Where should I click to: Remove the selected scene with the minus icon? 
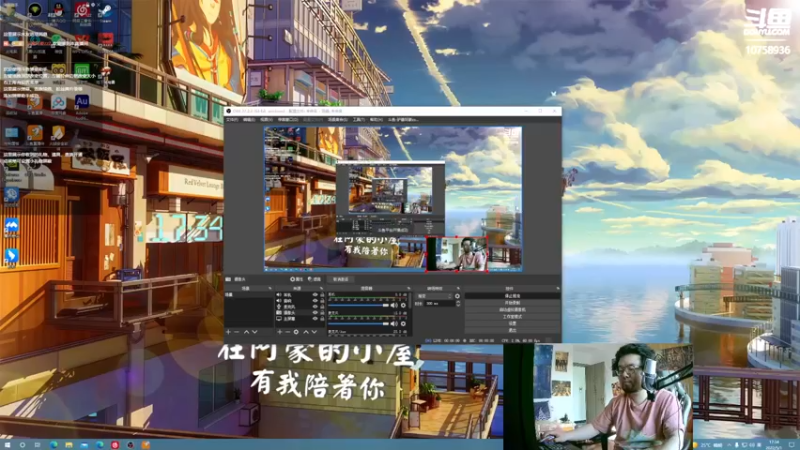pos(237,332)
